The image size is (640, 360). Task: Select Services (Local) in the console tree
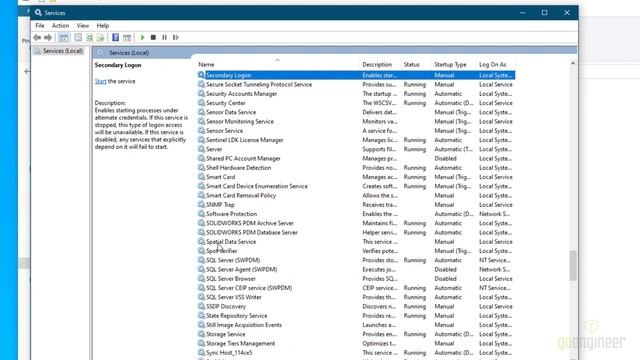tap(63, 51)
